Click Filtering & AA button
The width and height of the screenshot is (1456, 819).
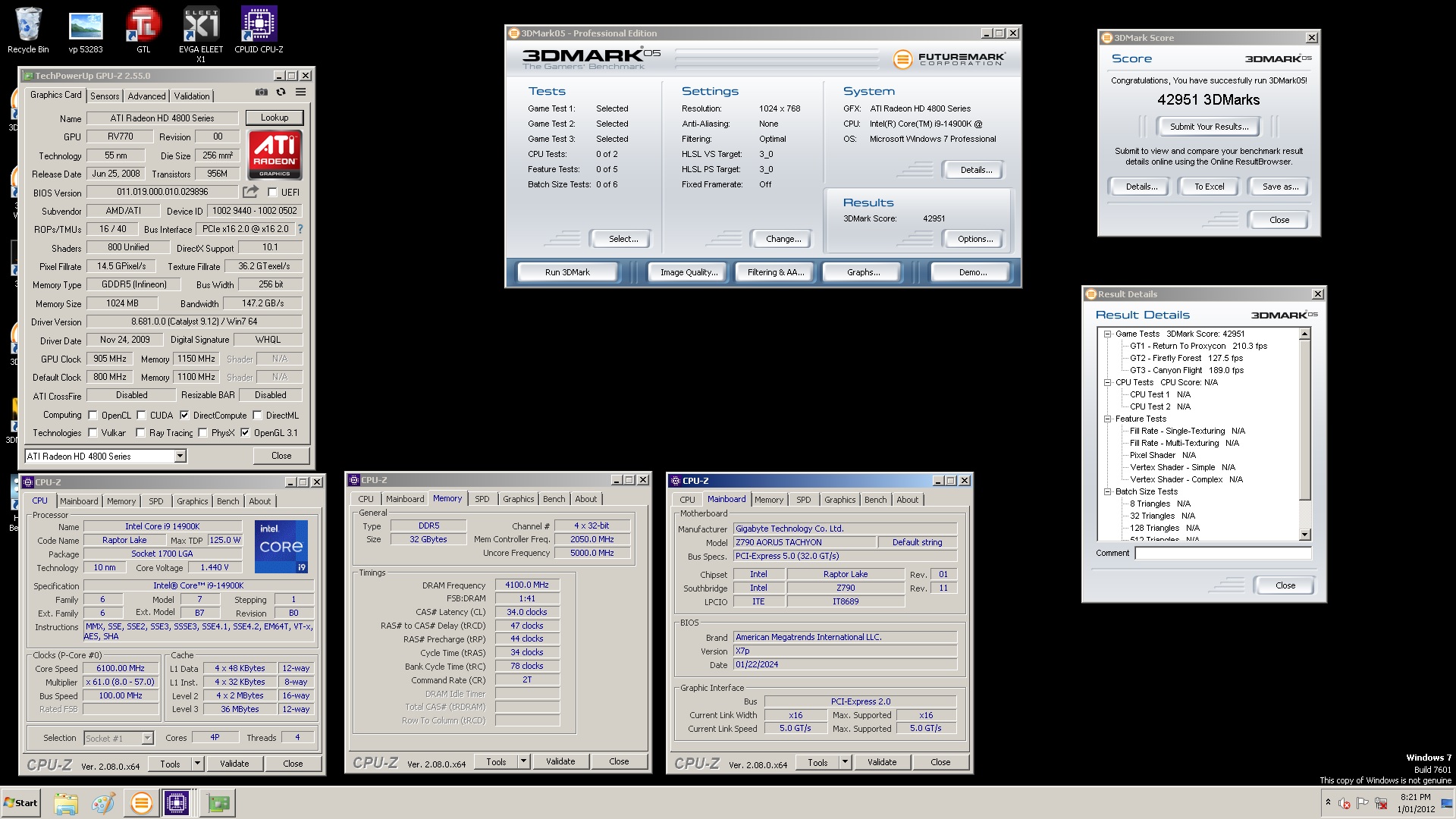tap(775, 272)
